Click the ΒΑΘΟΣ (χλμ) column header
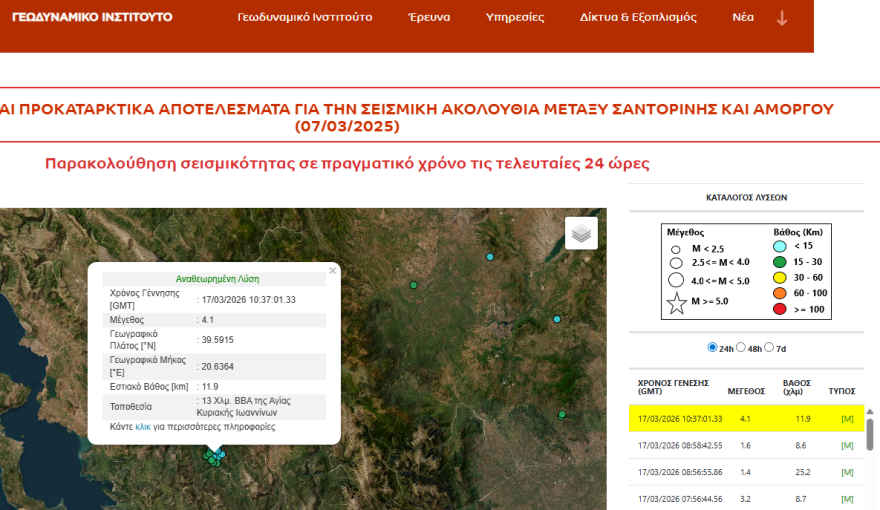Screen dimensions: 880x510 click(796, 387)
